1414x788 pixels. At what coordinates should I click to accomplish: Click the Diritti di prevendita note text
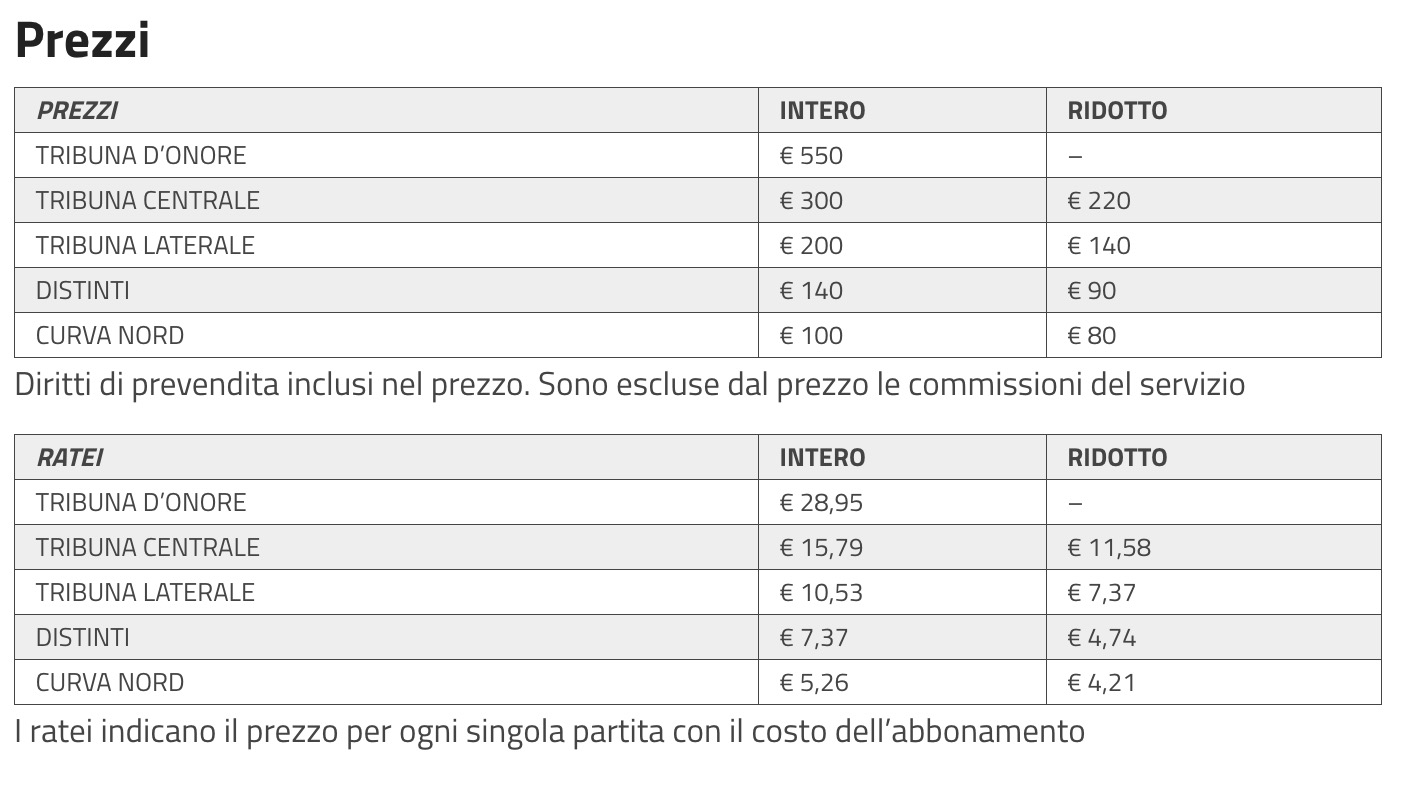click(x=630, y=384)
